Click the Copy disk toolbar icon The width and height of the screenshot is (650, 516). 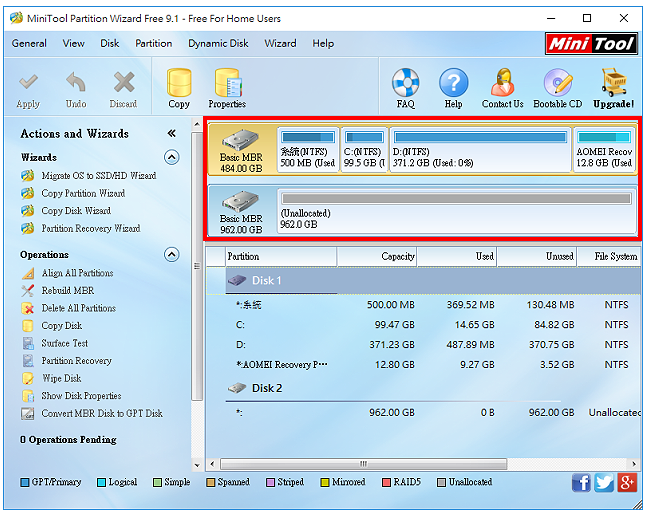pos(179,82)
